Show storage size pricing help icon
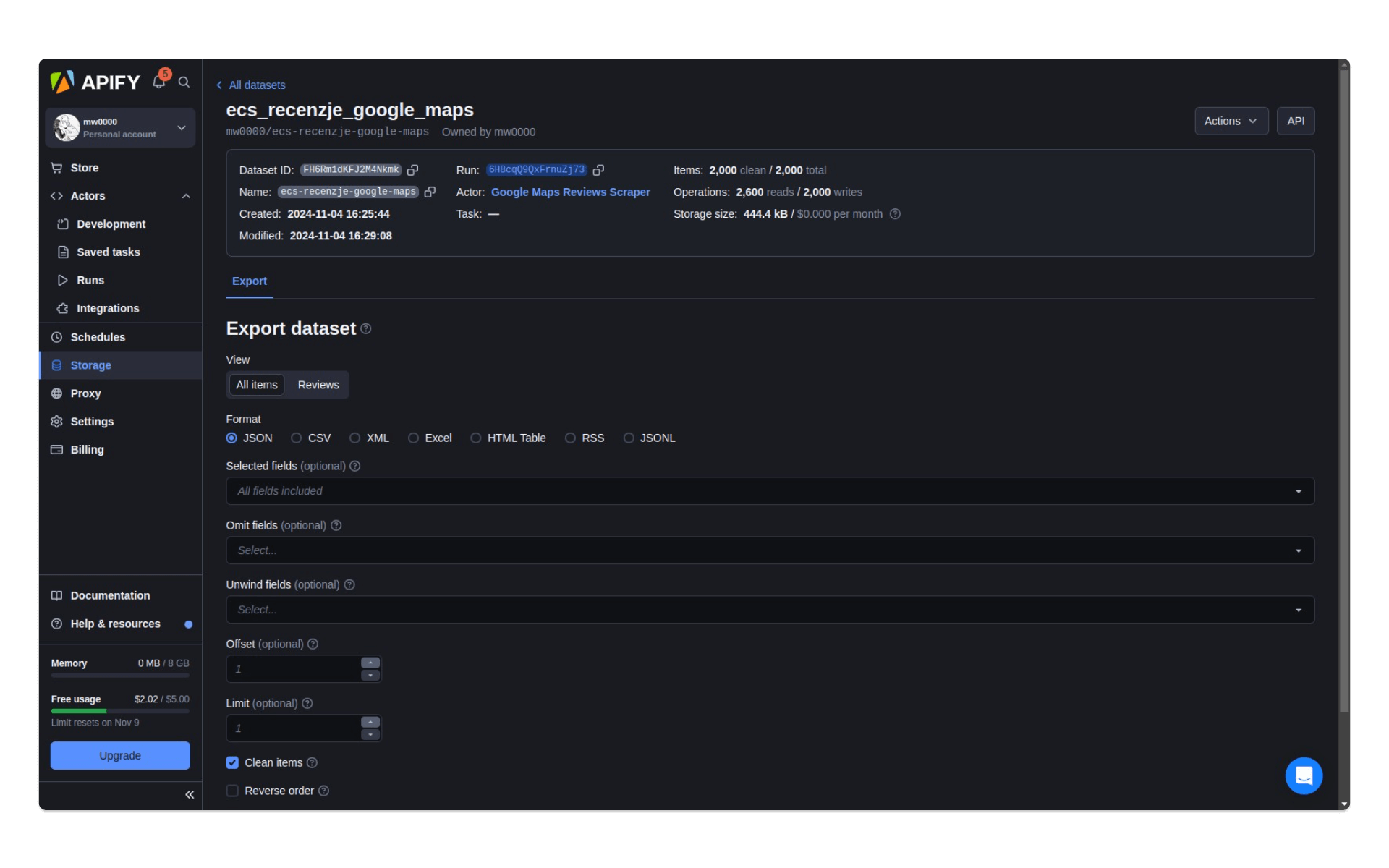Viewport: 1389px width, 868px height. [x=895, y=214]
